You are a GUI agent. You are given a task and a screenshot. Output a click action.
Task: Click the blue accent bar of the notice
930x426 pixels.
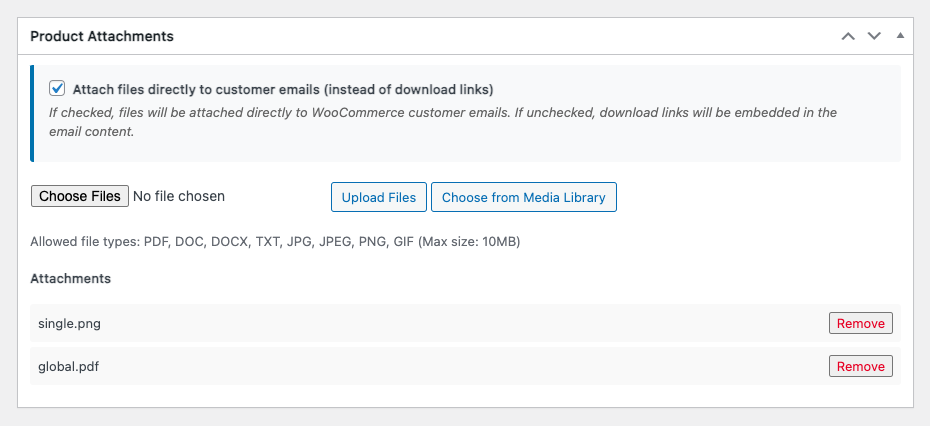coord(33,113)
